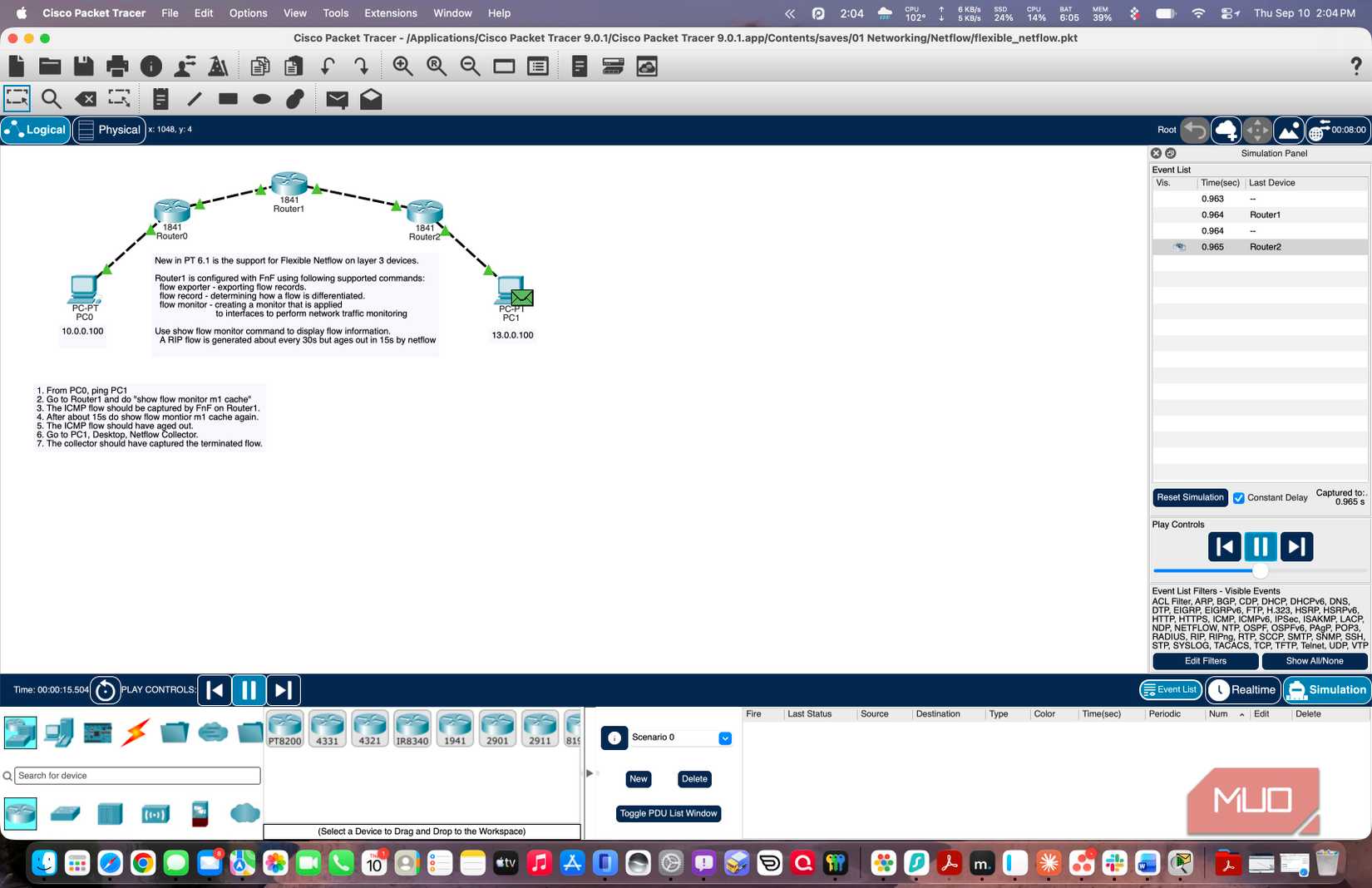Viewport: 1372px width, 888px height.
Task: Open Finder in the Dock
Action: coord(44,864)
